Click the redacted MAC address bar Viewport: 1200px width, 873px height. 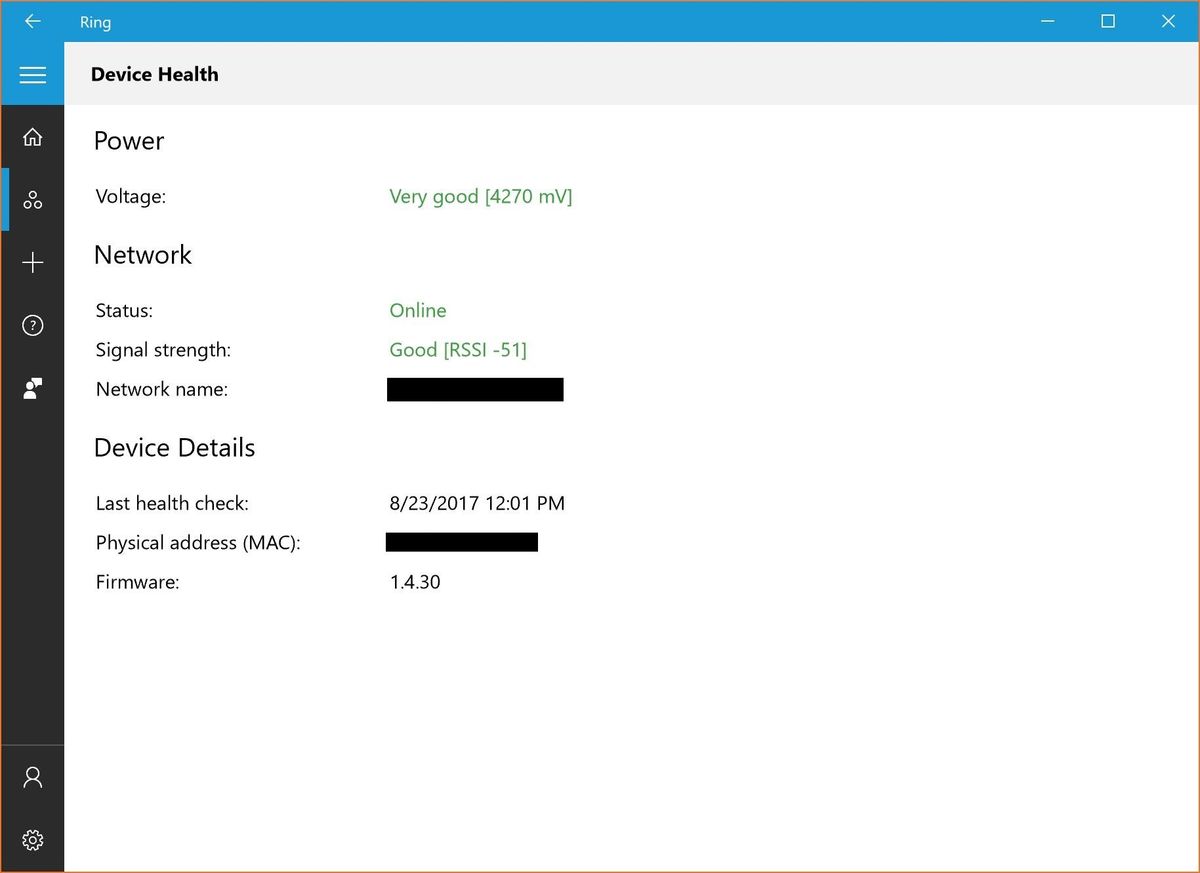pyautogui.click(x=462, y=542)
